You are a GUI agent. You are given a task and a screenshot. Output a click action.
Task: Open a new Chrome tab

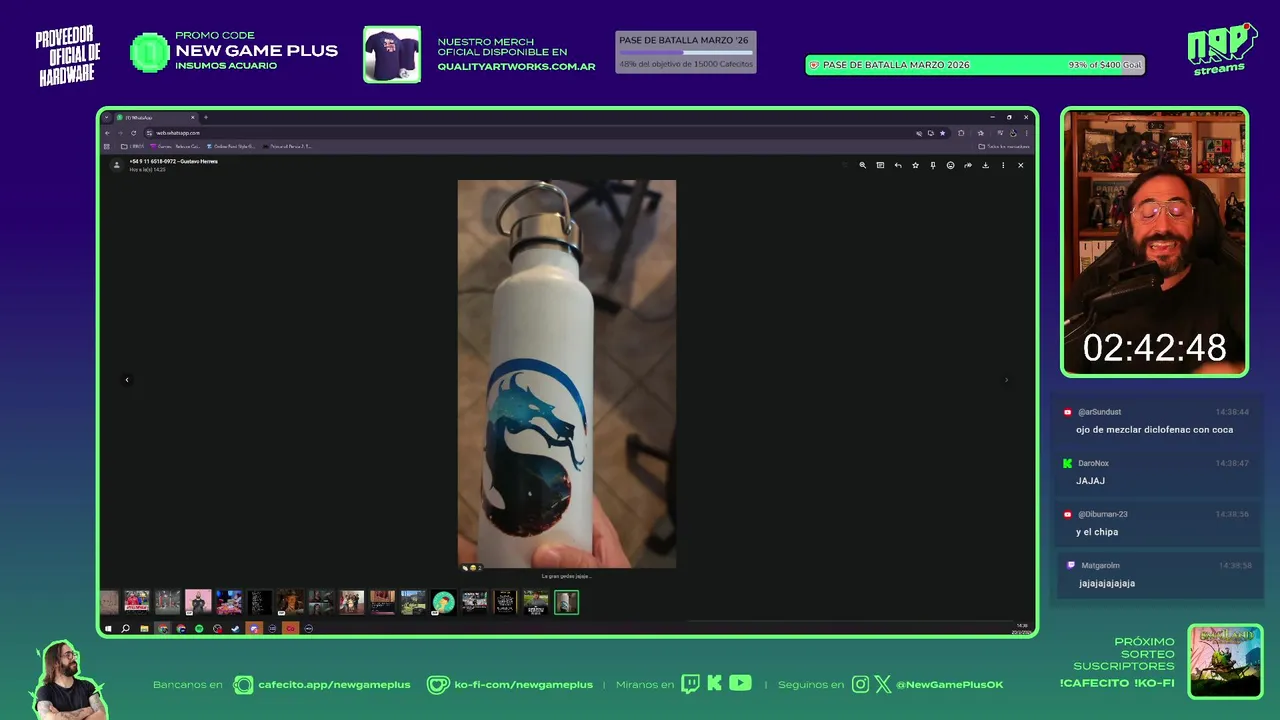tap(206, 117)
